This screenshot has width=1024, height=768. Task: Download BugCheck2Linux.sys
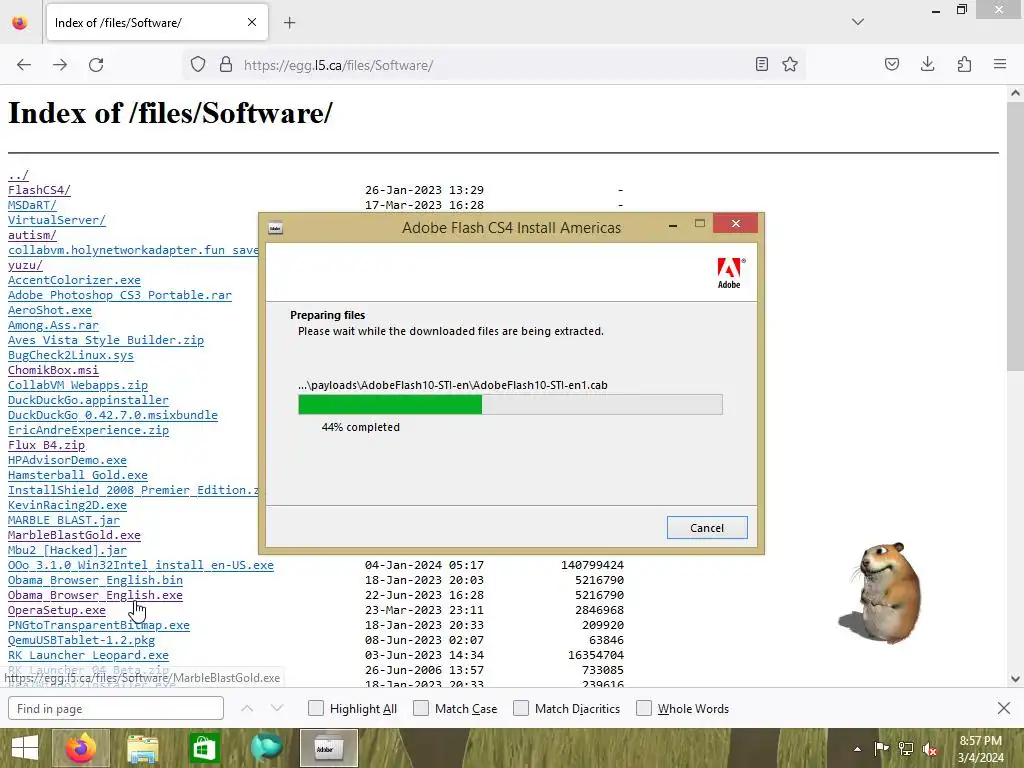click(x=71, y=355)
